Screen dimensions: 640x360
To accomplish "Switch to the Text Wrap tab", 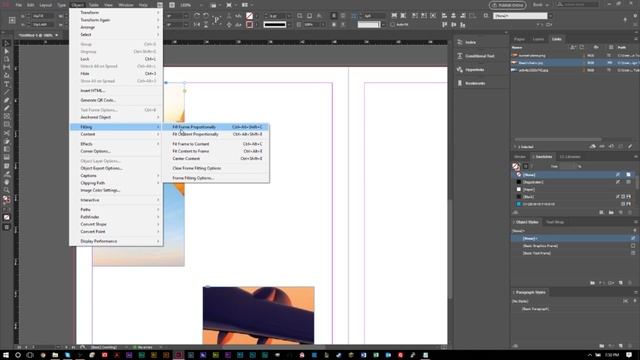I will [555, 222].
